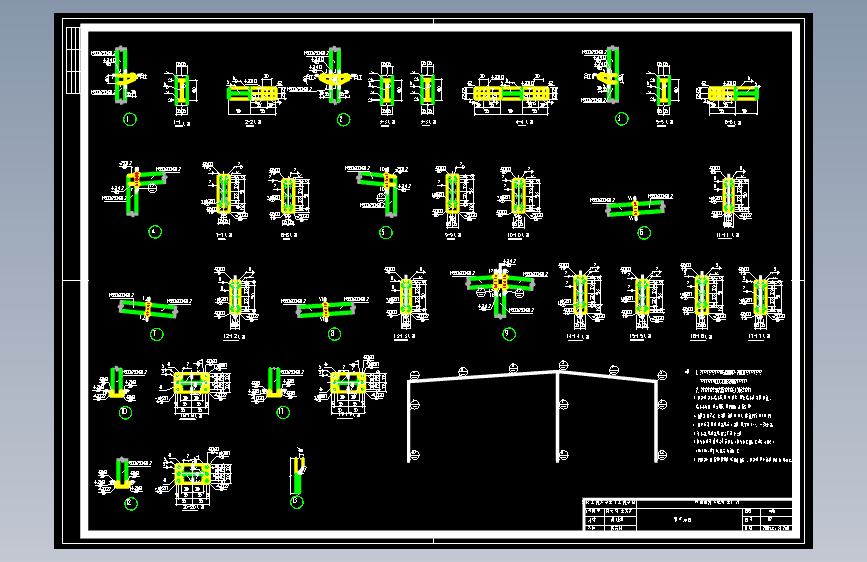Click the green circled detail number 10

(x=126, y=412)
